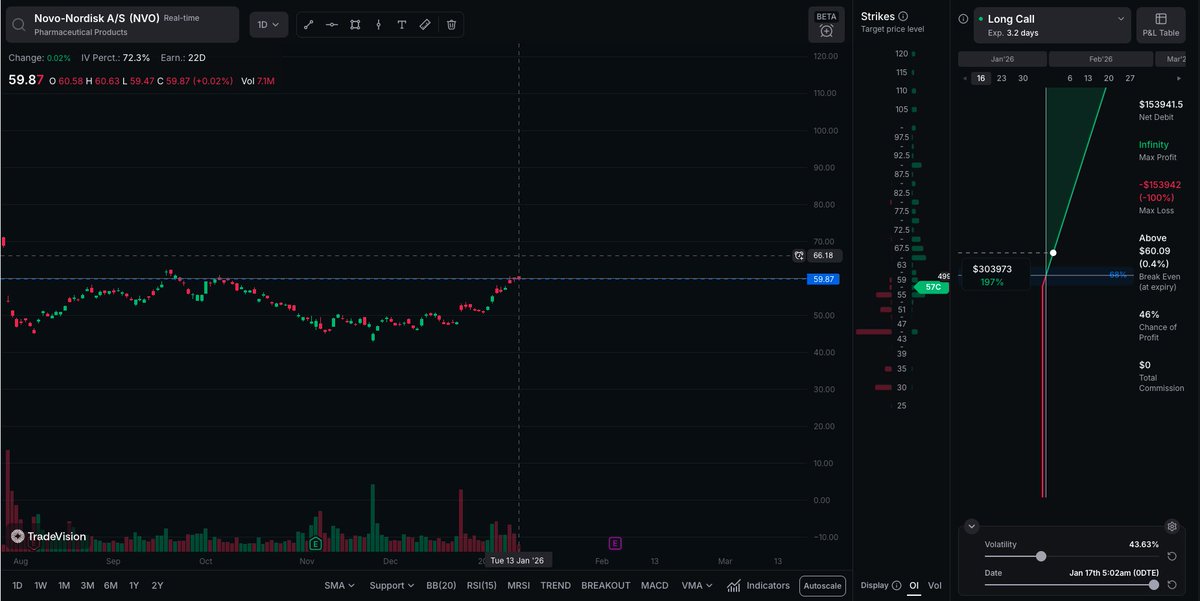Open the symbol search magnifier

click(18, 25)
